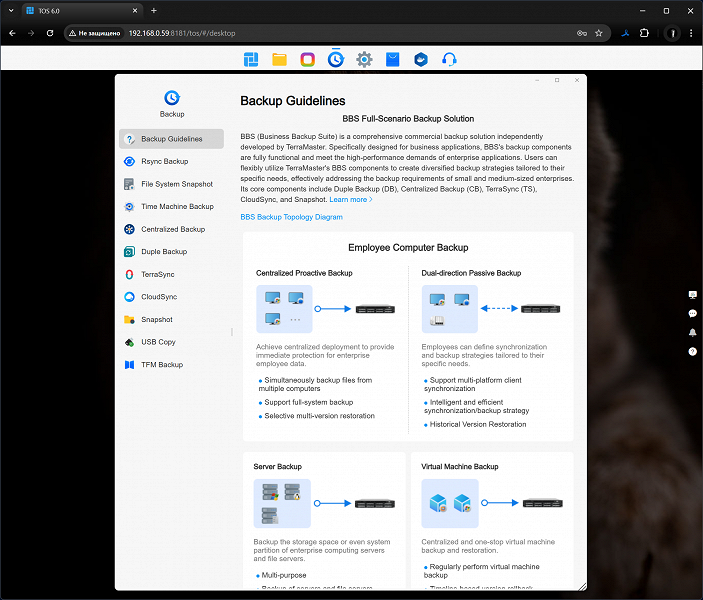The width and height of the screenshot is (703, 600).
Task: Open the blue hexagon Docker icon in dock
Action: (x=421, y=59)
